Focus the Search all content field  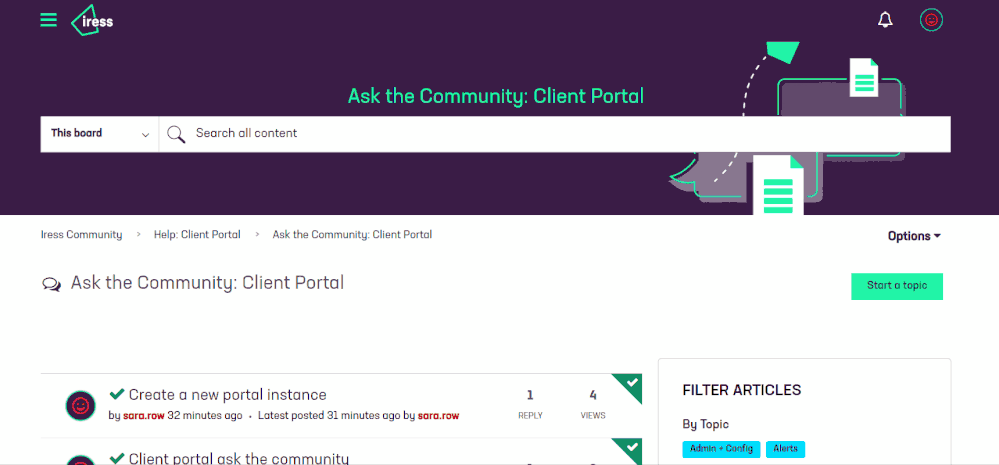click(x=554, y=134)
